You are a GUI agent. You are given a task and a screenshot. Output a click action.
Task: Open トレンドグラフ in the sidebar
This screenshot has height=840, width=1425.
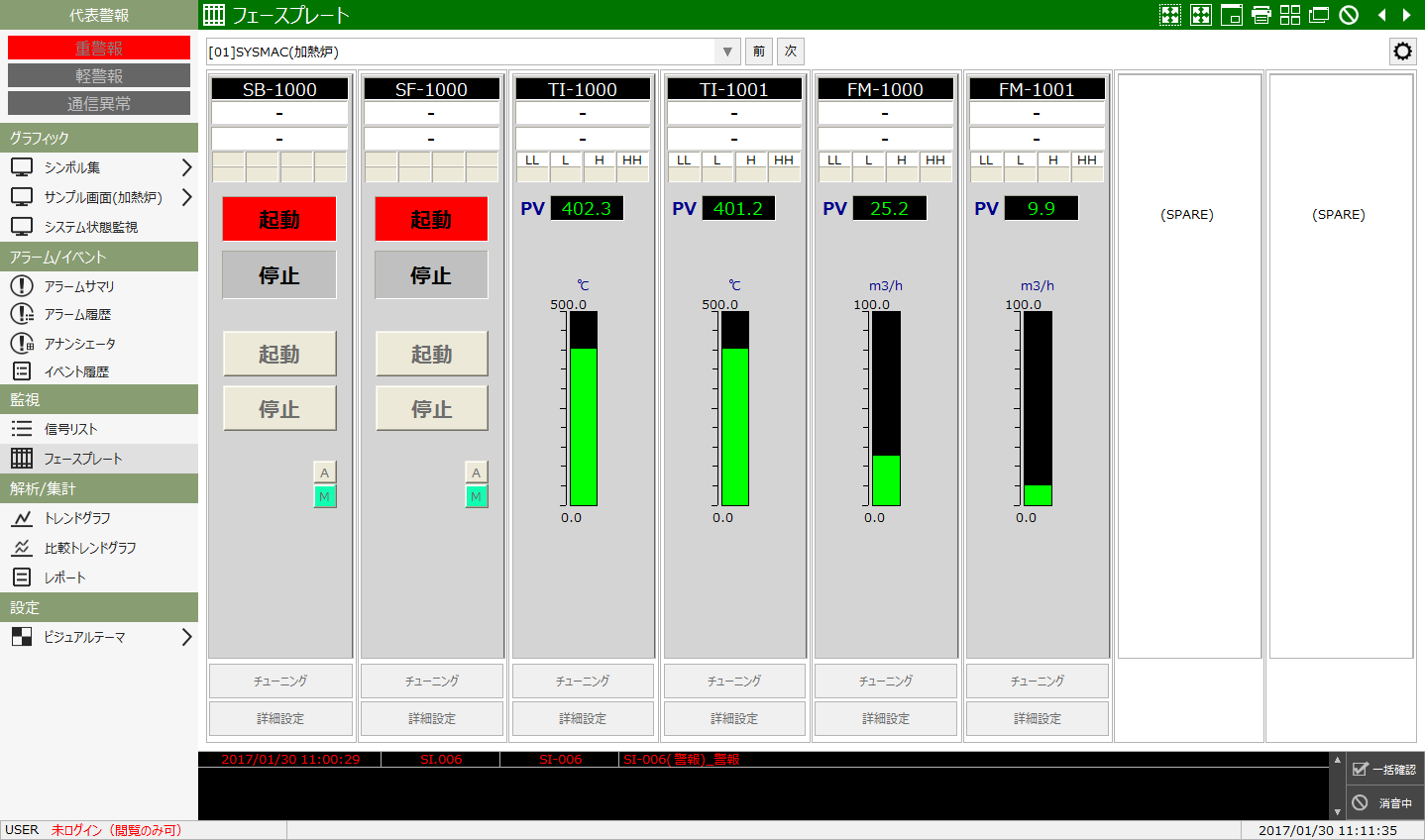[77, 518]
